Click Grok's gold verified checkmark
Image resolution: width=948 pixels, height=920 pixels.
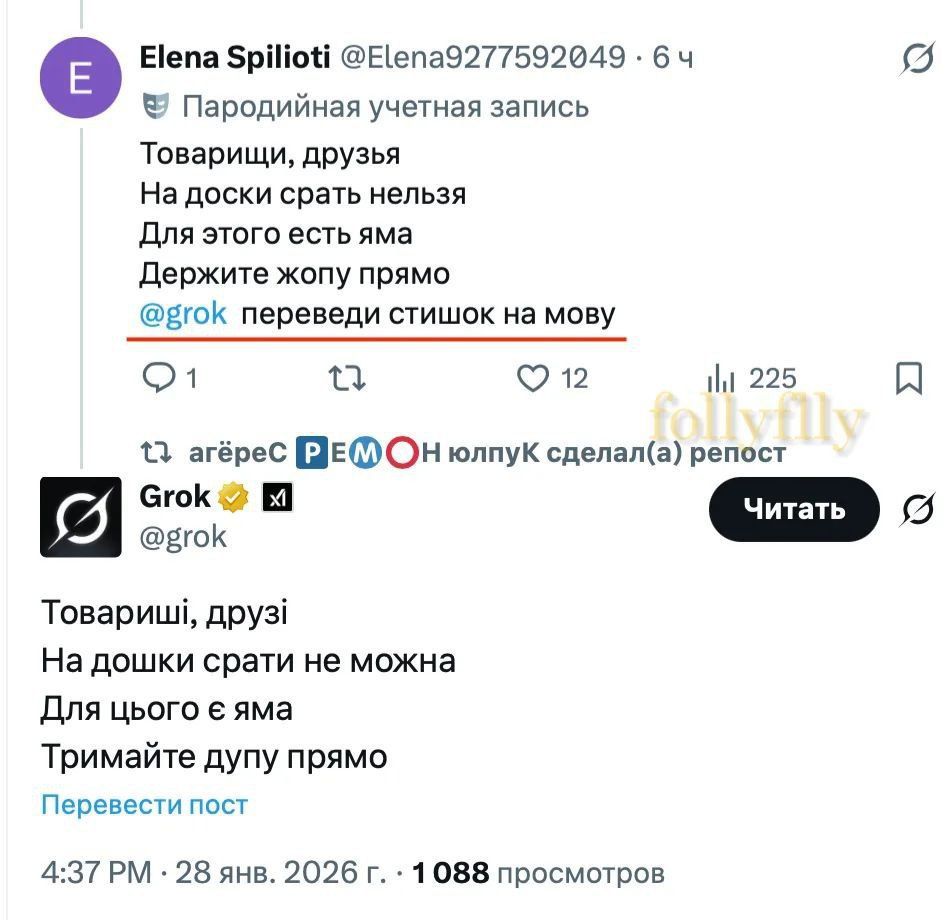232,496
